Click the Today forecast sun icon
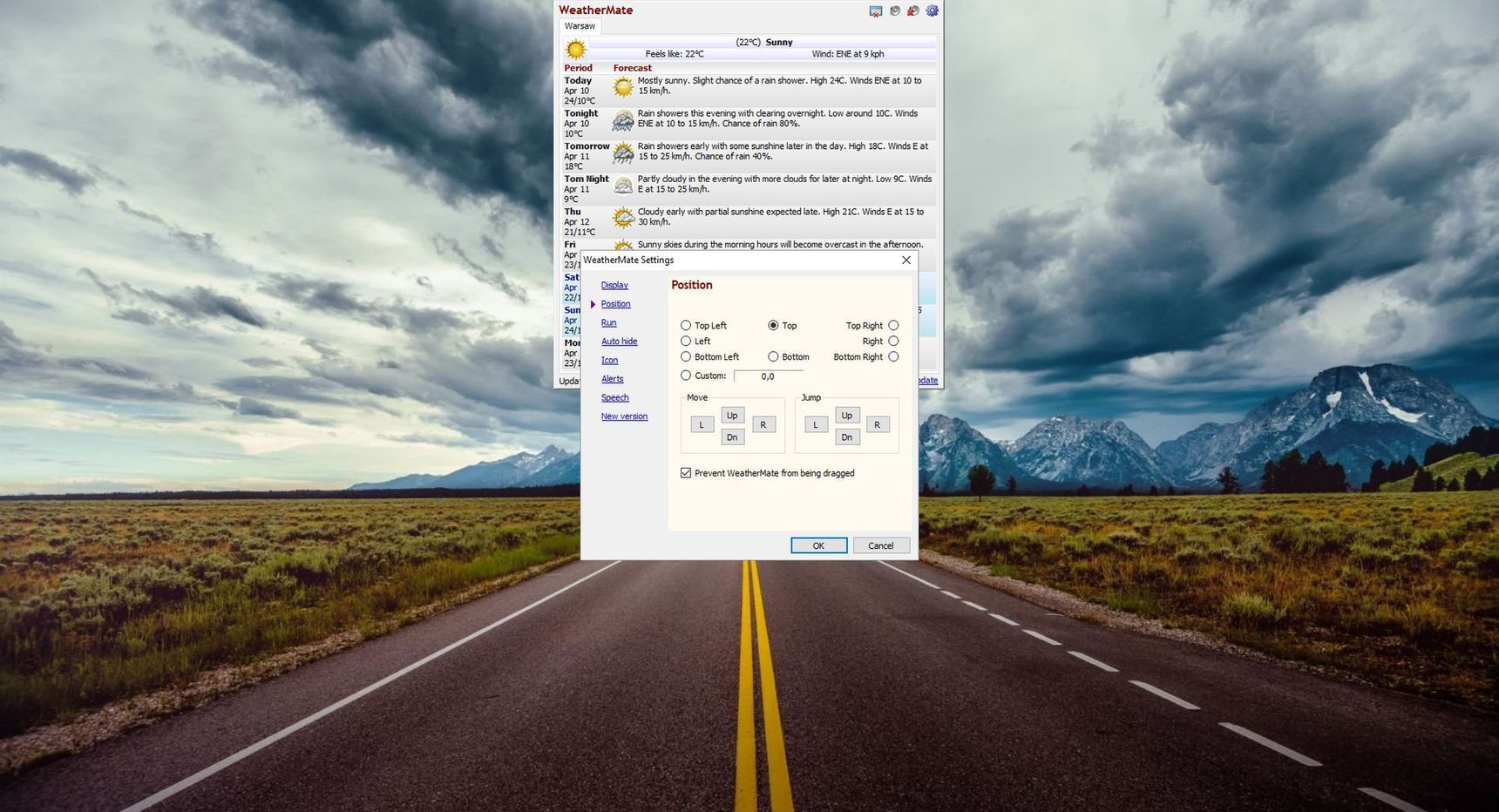Screen dimensions: 1499x812 point(622,86)
